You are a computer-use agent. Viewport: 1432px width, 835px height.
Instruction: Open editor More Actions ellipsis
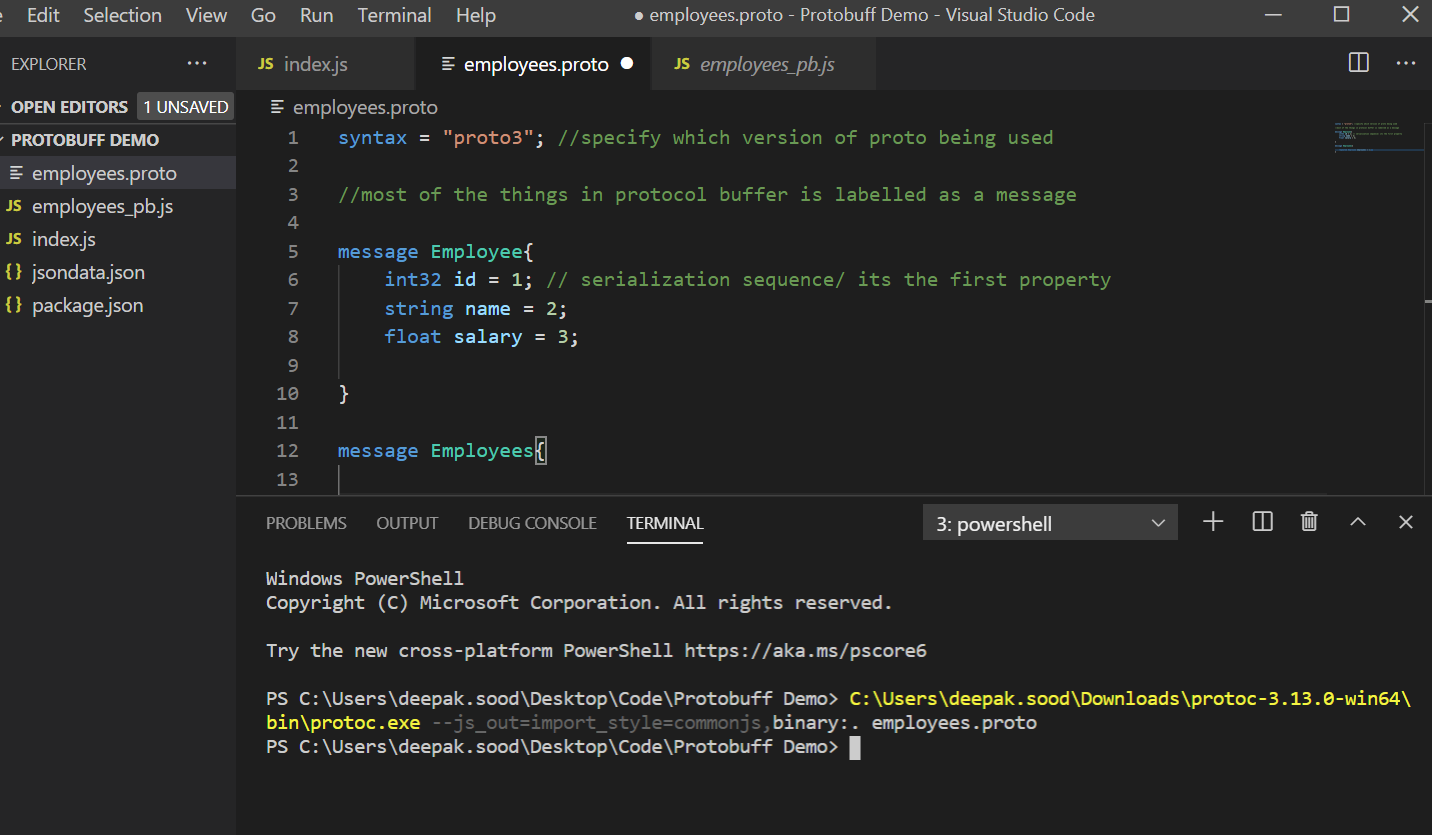[x=1405, y=63]
